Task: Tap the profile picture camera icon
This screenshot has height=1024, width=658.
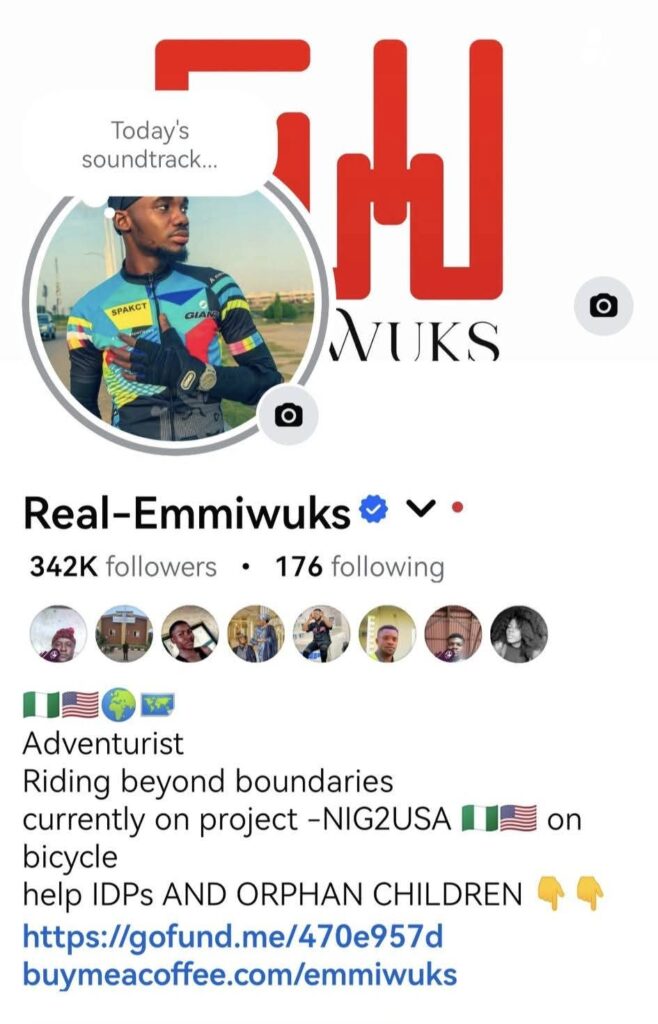Action: point(289,415)
